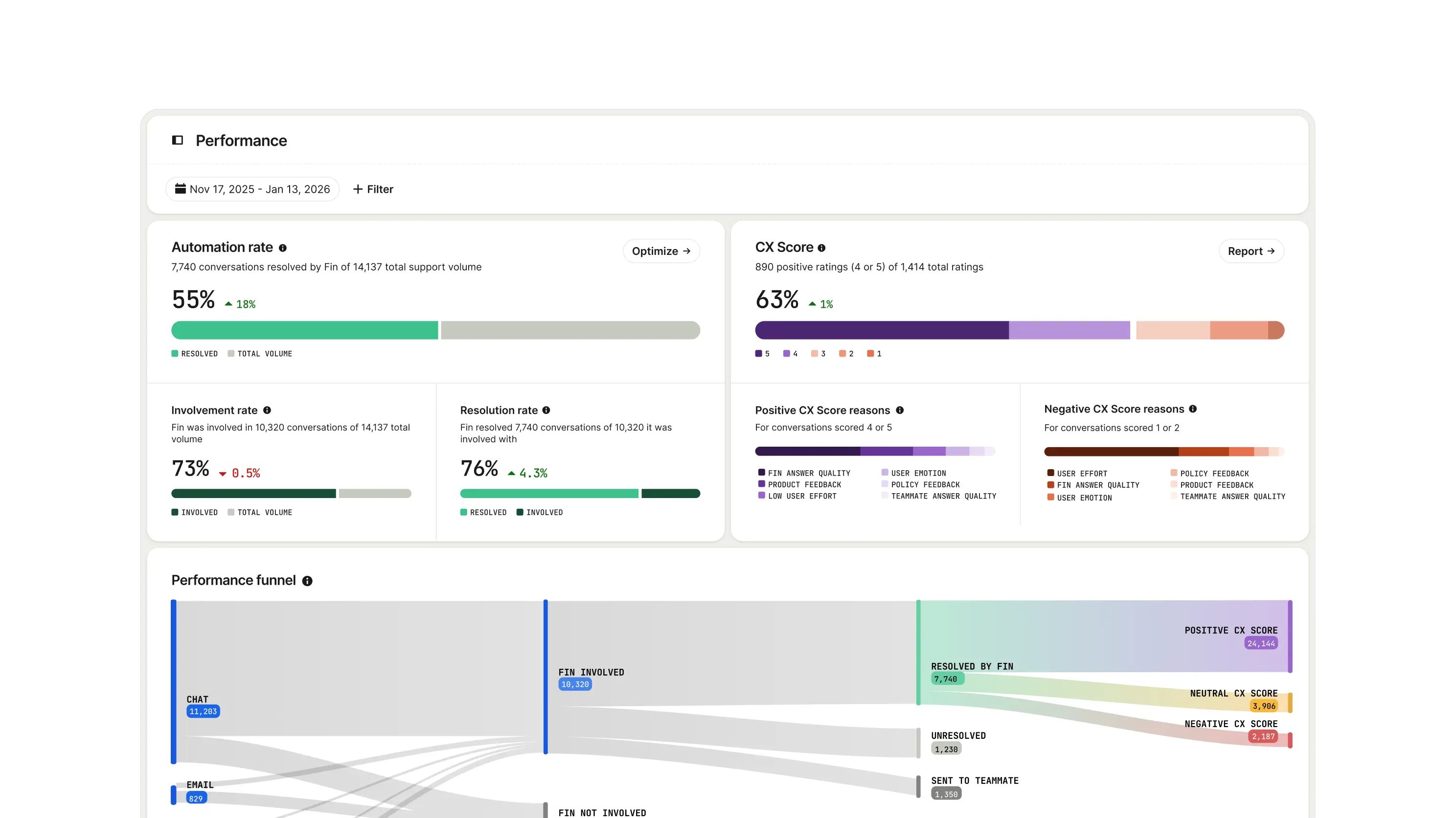1456x818 pixels.
Task: Click green up arrow beside 1% CX change
Action: coord(812,304)
